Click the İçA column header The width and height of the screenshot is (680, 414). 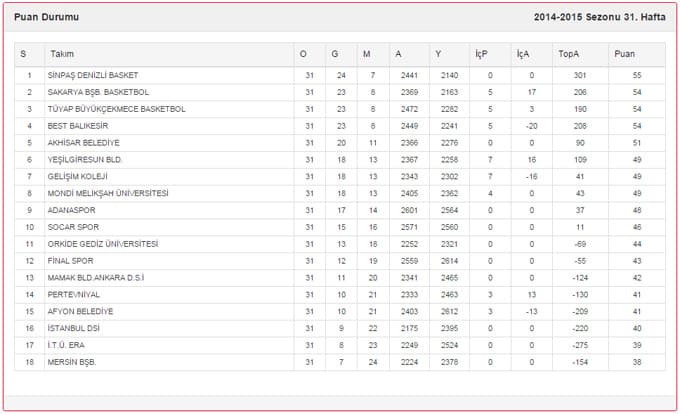(x=523, y=54)
